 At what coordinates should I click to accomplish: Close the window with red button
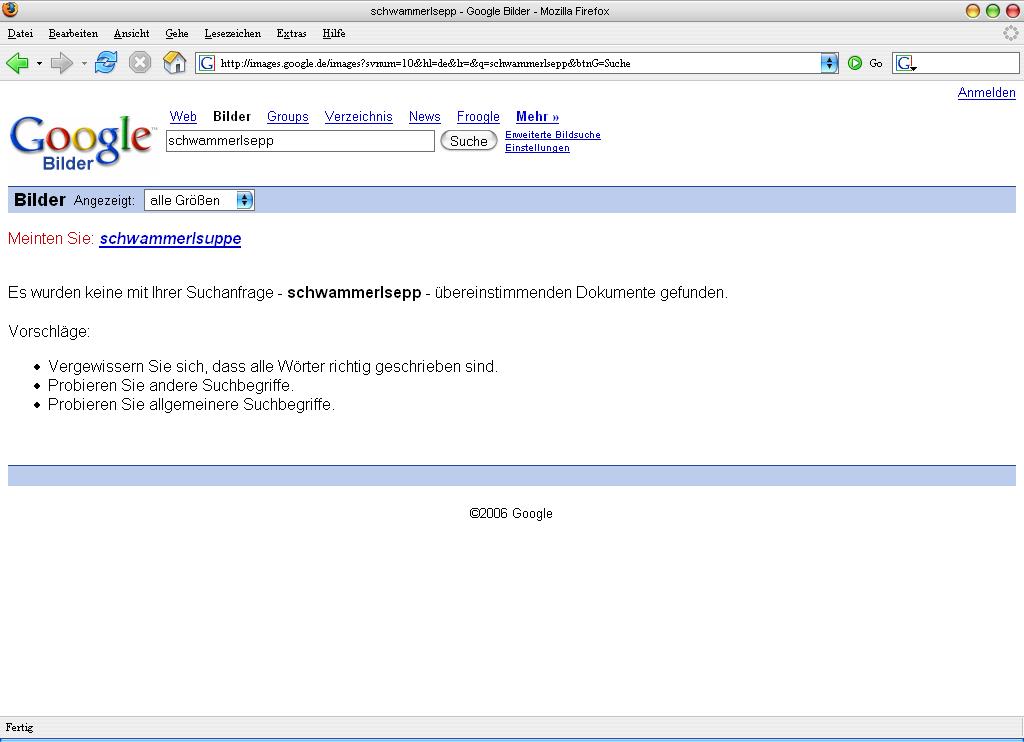1012,10
